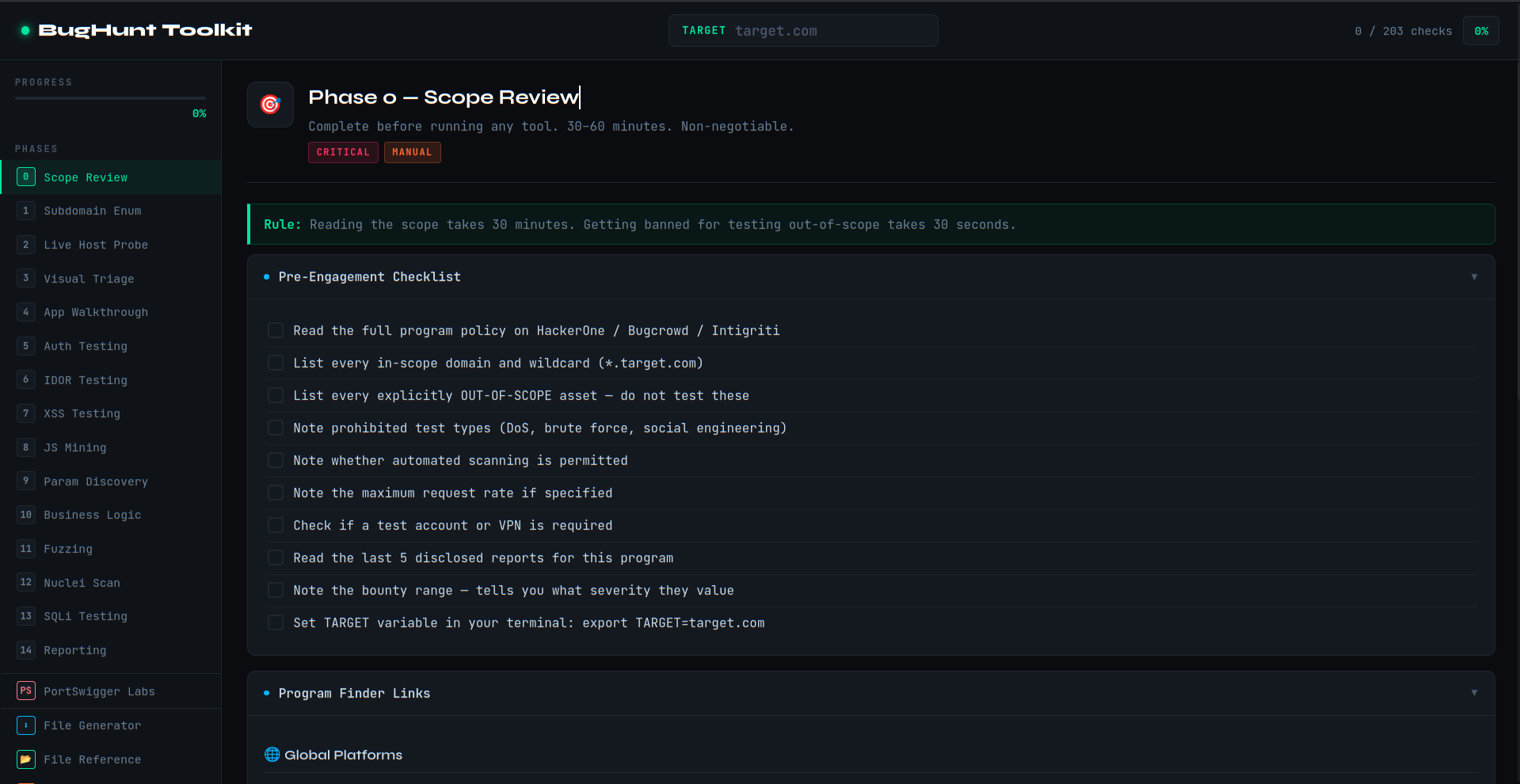
Task: Check 'test account or VPN is required'
Action: [276, 525]
